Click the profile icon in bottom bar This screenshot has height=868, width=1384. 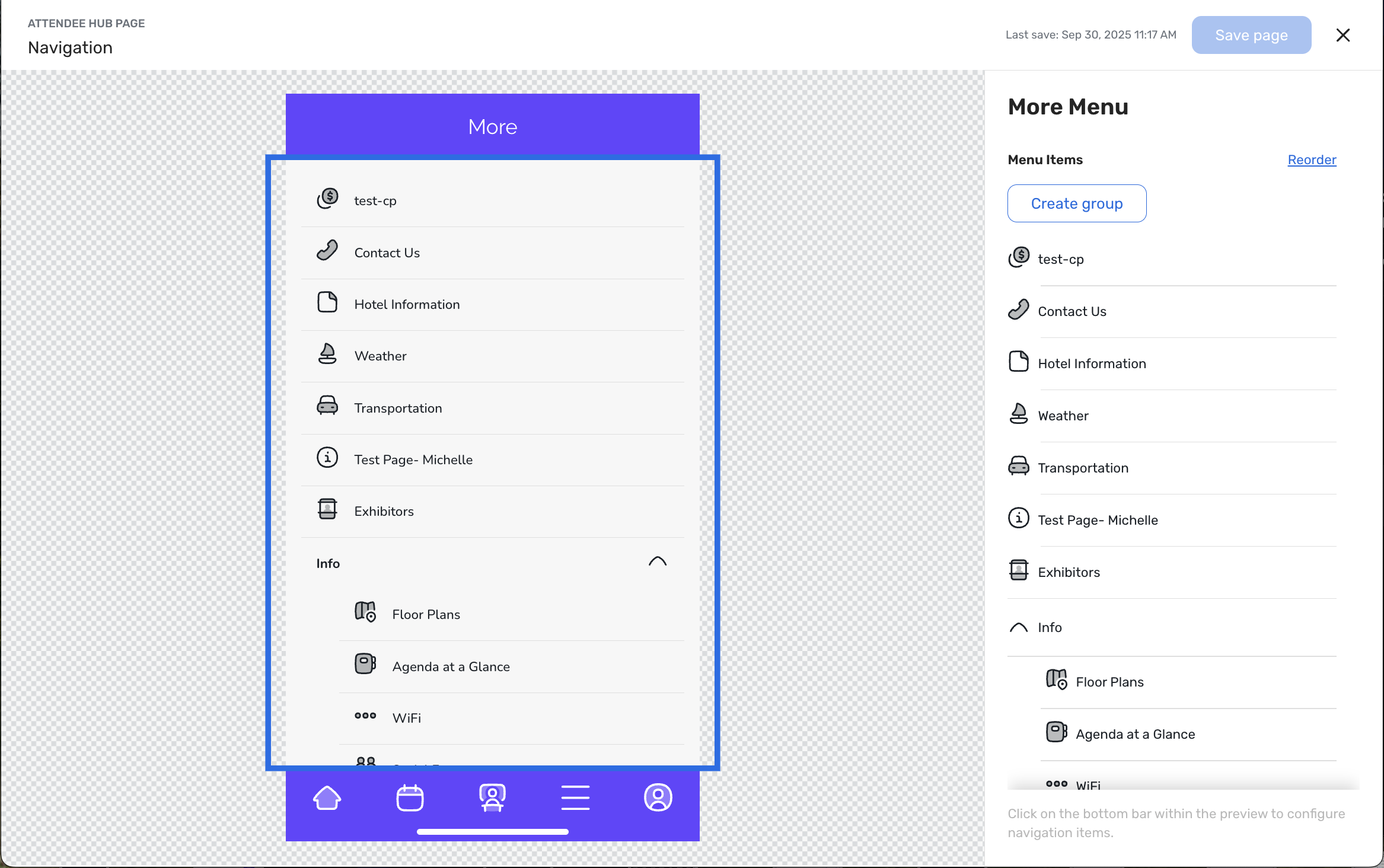(x=658, y=797)
